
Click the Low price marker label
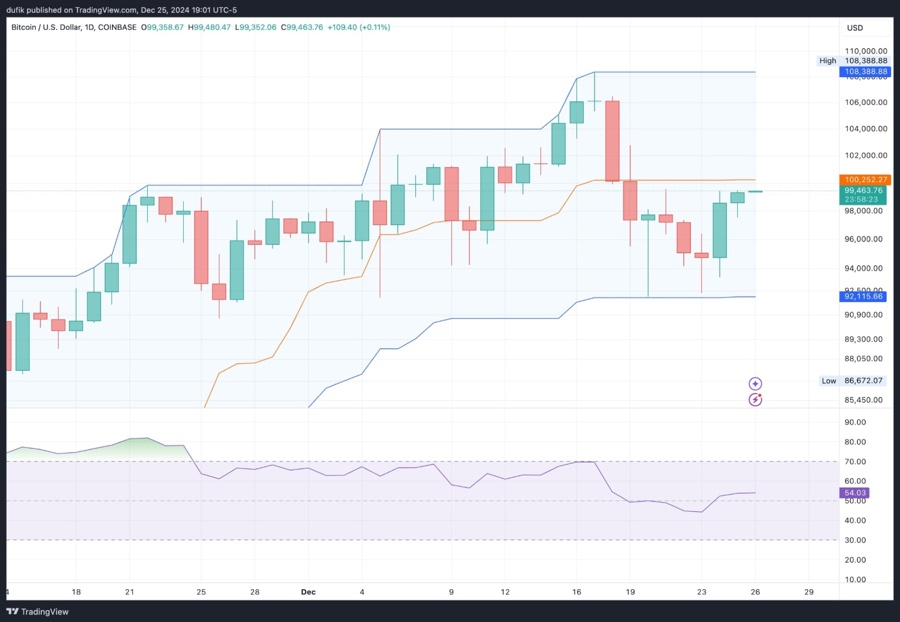(827, 381)
